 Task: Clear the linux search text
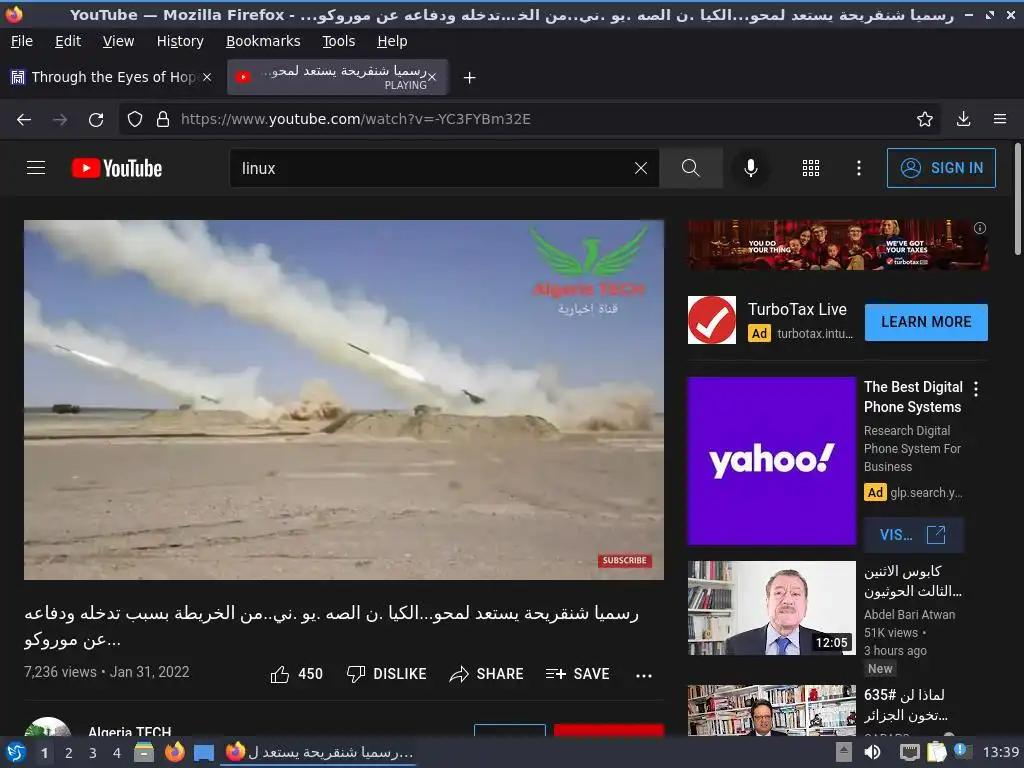[x=641, y=168]
